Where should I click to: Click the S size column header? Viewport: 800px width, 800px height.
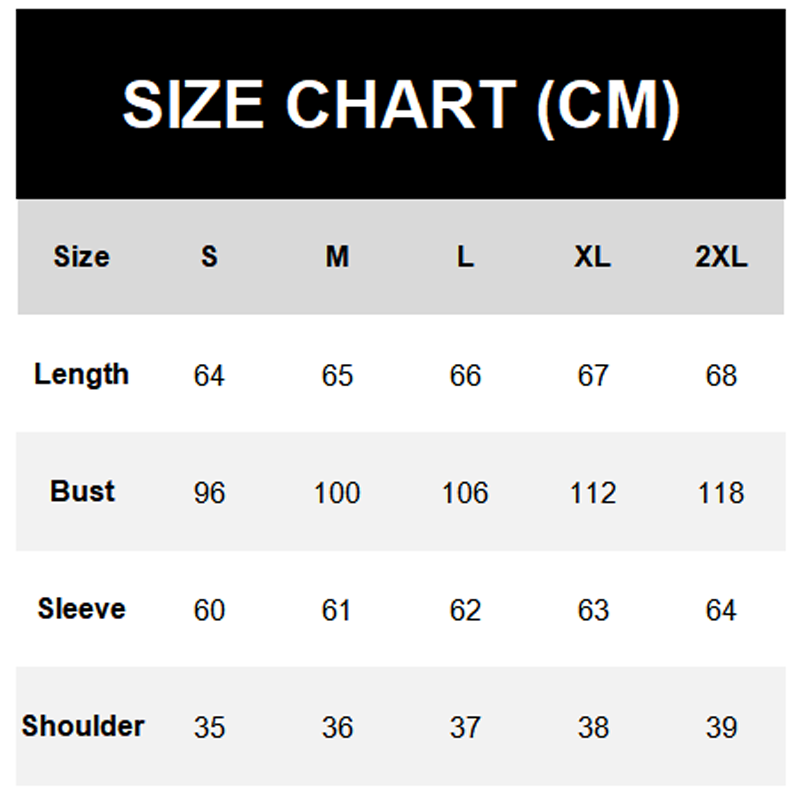pyautogui.click(x=209, y=257)
